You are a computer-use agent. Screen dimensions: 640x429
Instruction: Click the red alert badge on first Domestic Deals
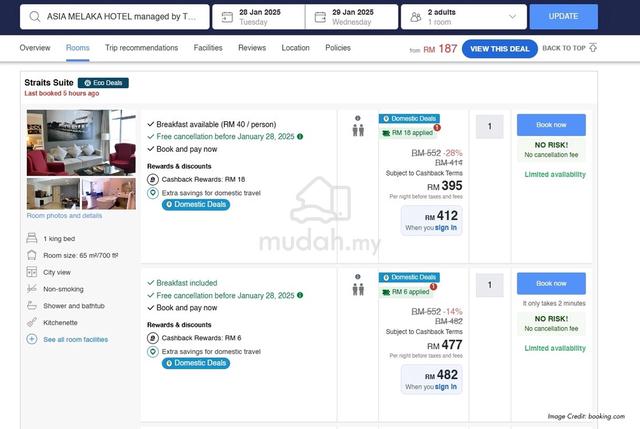436,128
